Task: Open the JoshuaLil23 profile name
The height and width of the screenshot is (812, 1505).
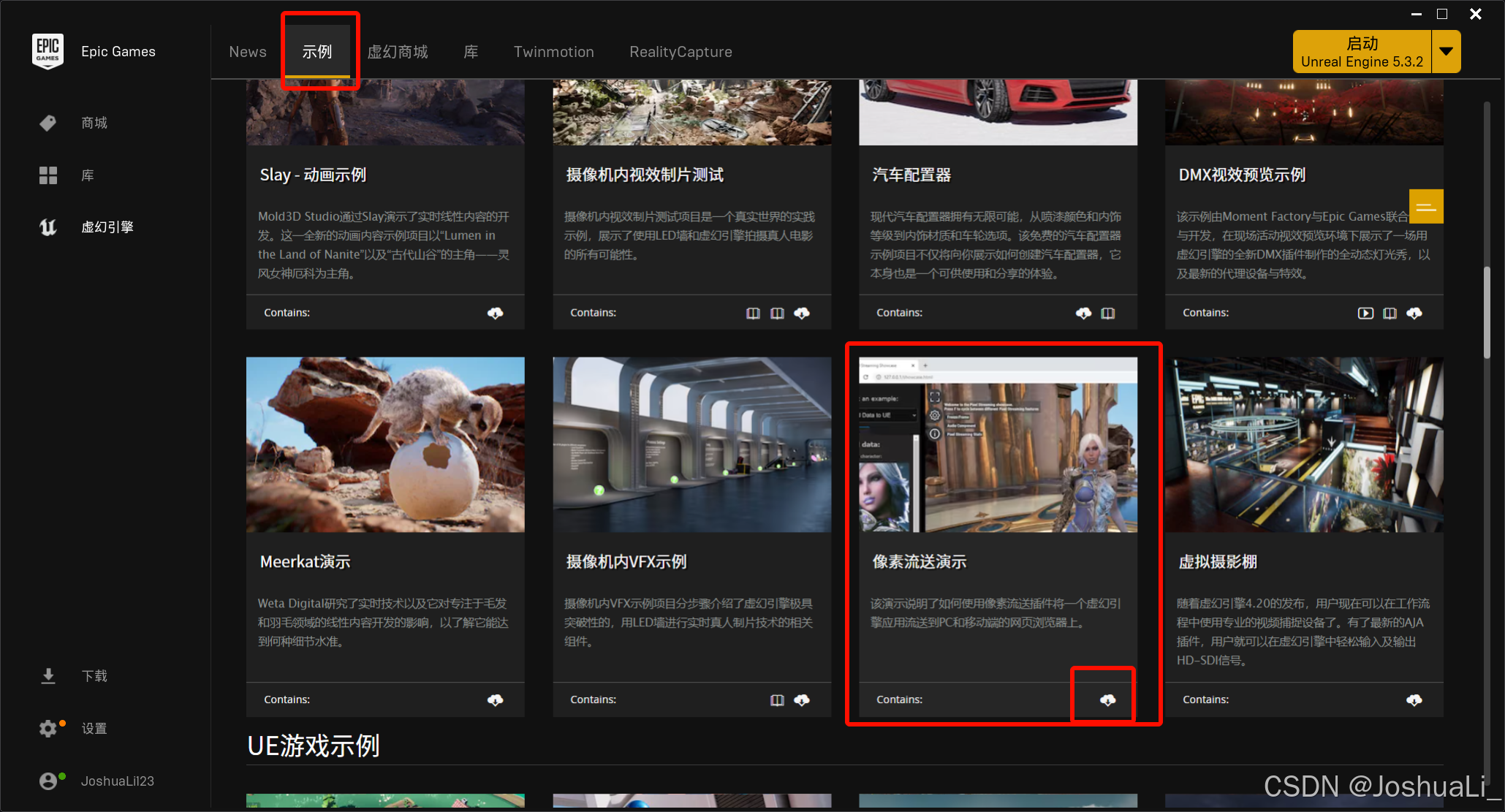Action: (x=118, y=781)
